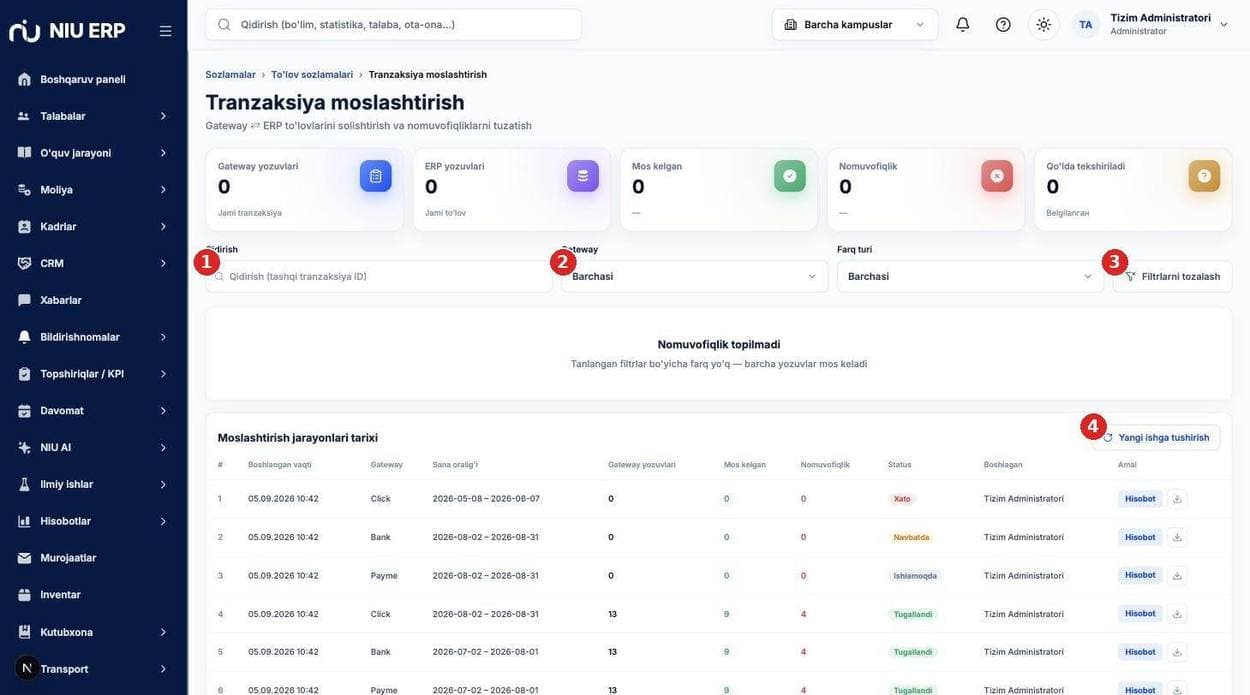Click the Xato status badge

902,499
